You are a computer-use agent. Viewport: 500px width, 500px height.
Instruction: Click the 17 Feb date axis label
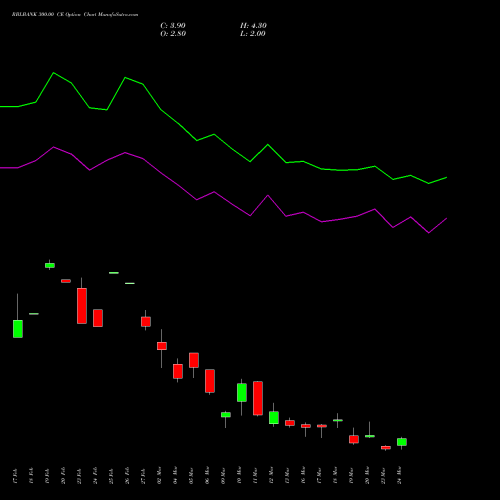coord(16,476)
